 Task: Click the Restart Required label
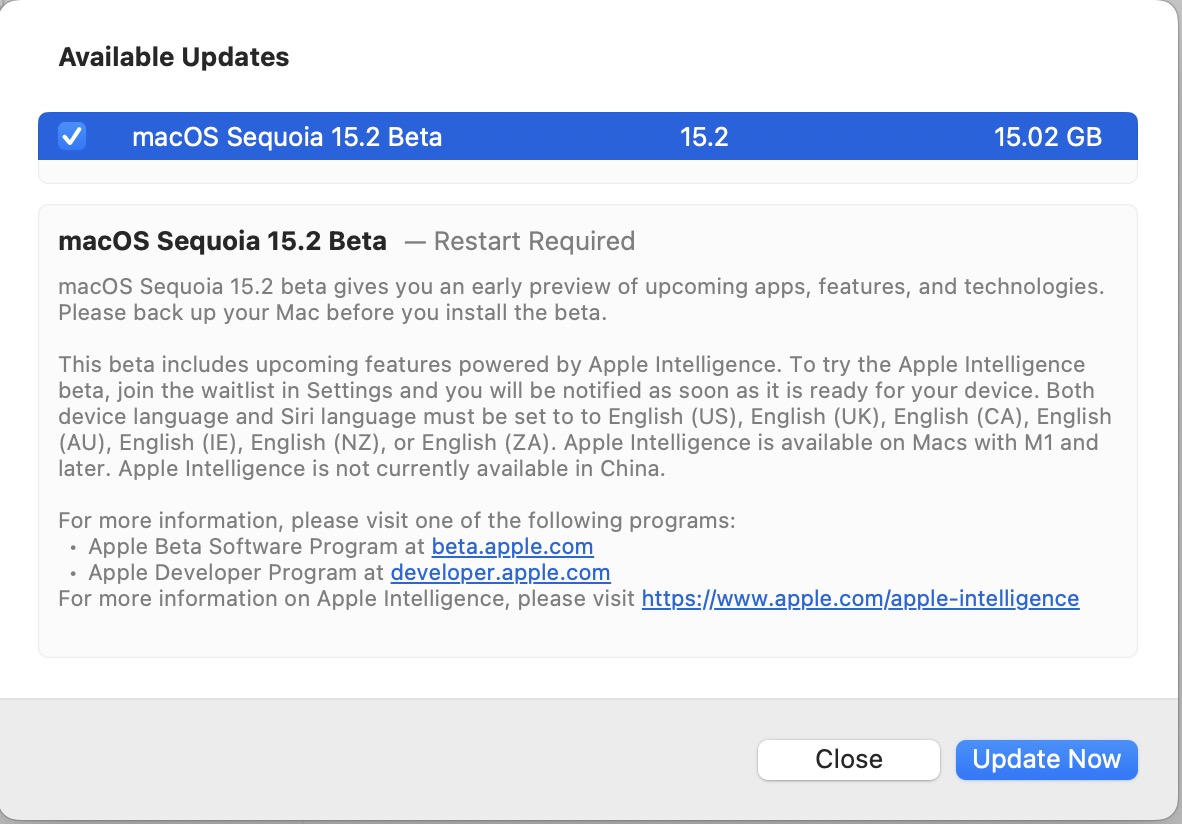pos(534,242)
